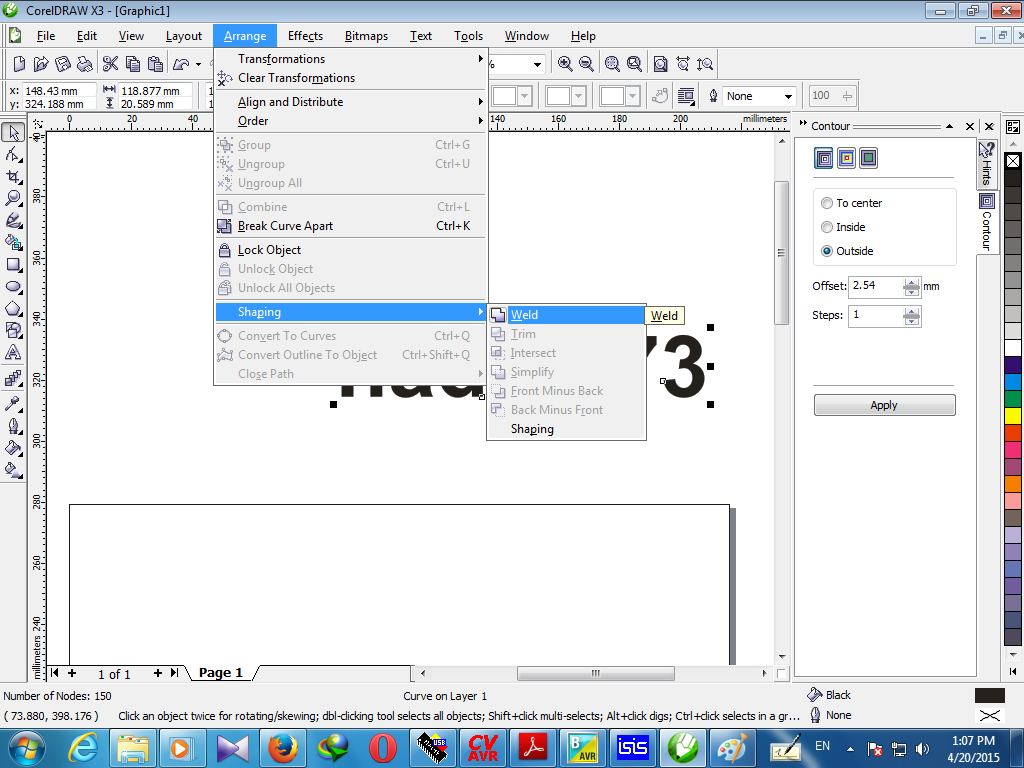Adjust the Offset value stepper

point(912,286)
